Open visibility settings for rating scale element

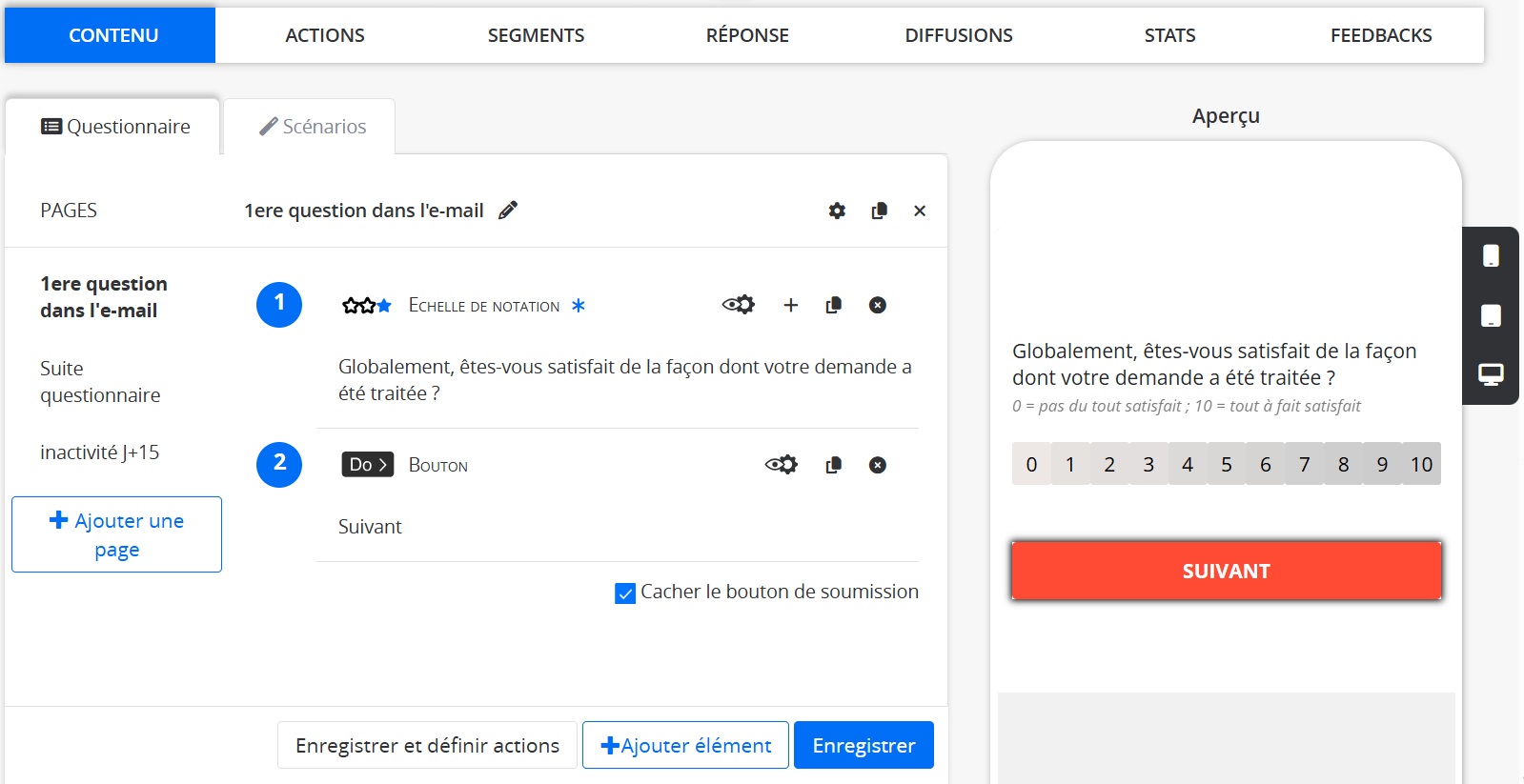[x=738, y=305]
